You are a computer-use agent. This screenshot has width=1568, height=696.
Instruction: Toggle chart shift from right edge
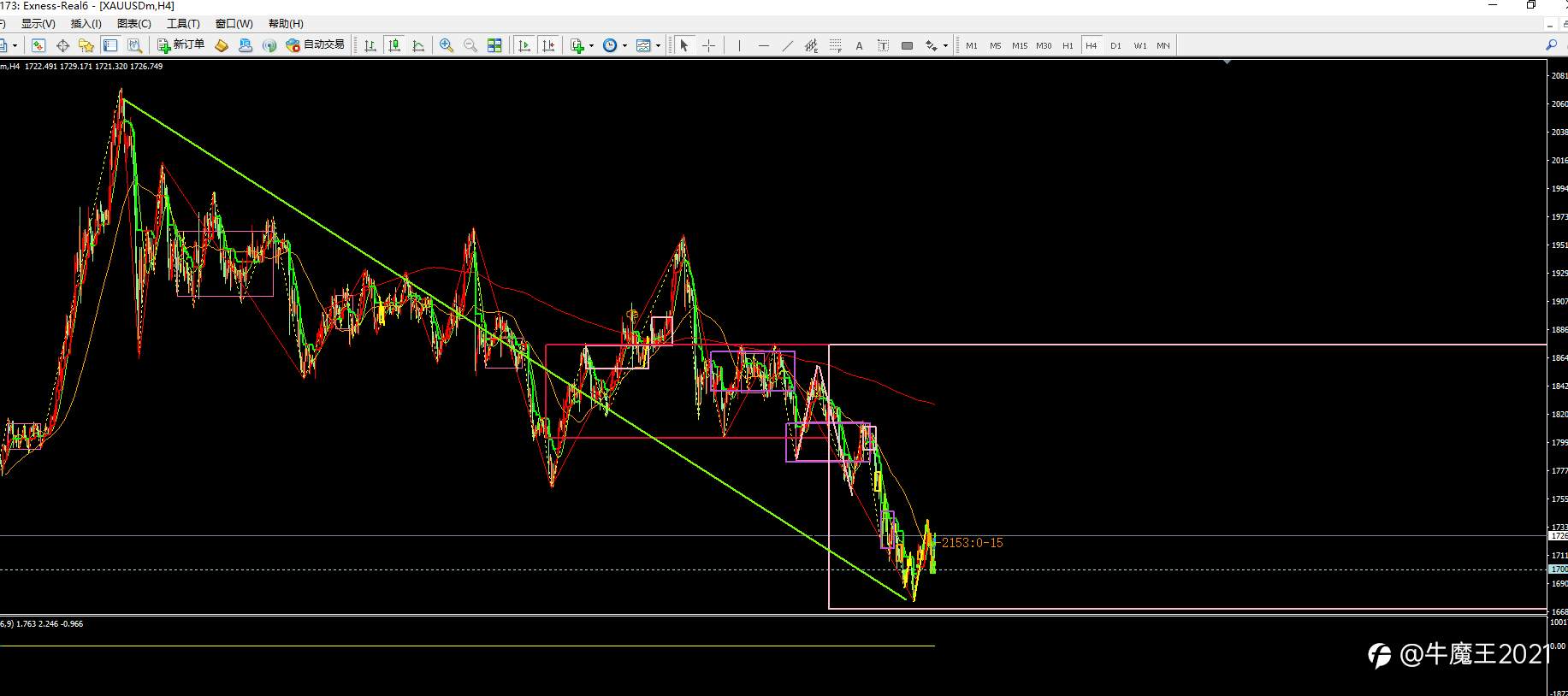point(548,45)
